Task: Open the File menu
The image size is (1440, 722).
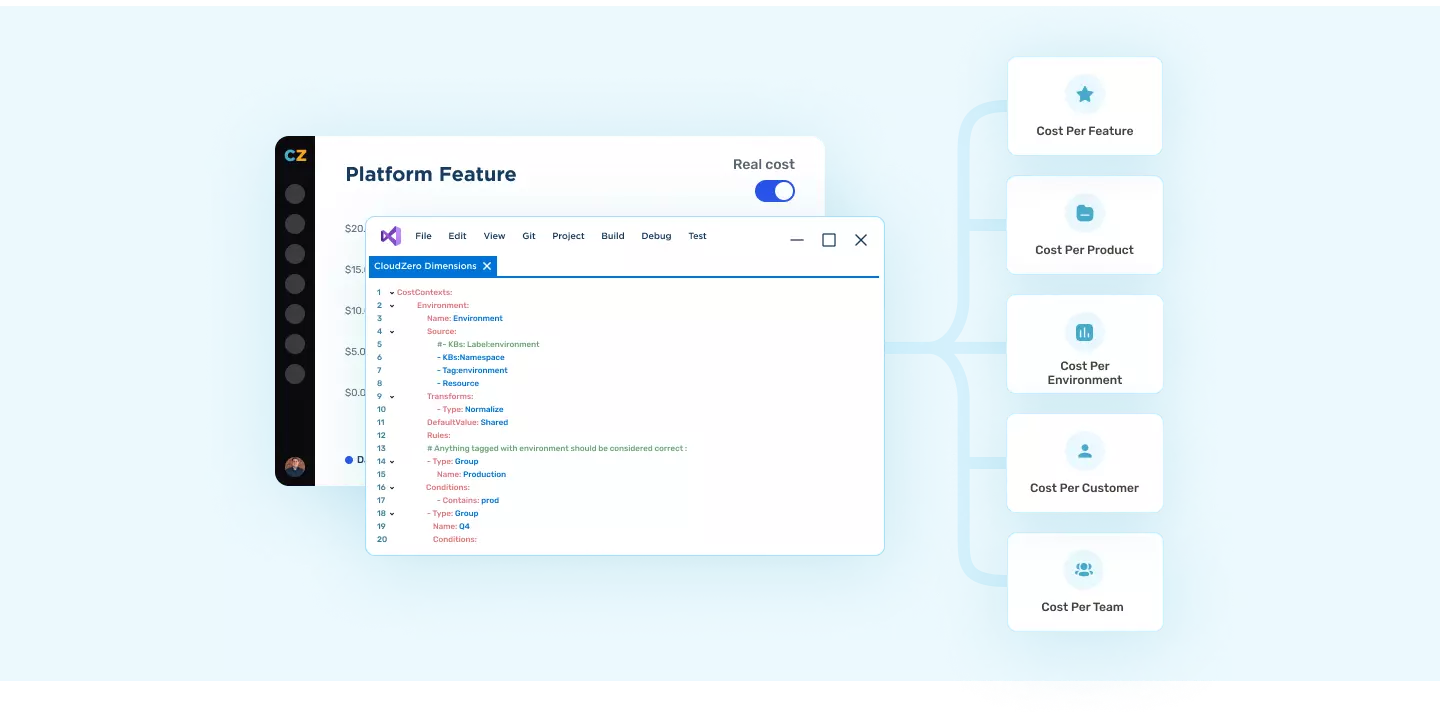Action: 423,236
